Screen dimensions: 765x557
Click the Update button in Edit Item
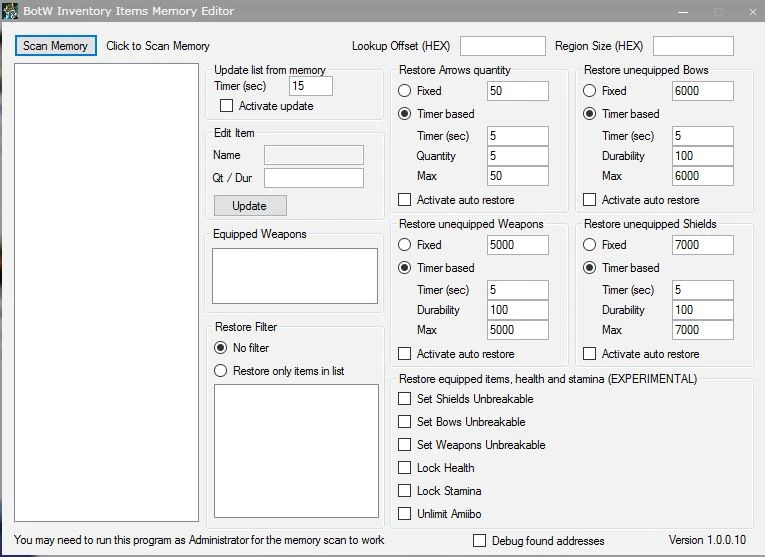[x=250, y=206]
